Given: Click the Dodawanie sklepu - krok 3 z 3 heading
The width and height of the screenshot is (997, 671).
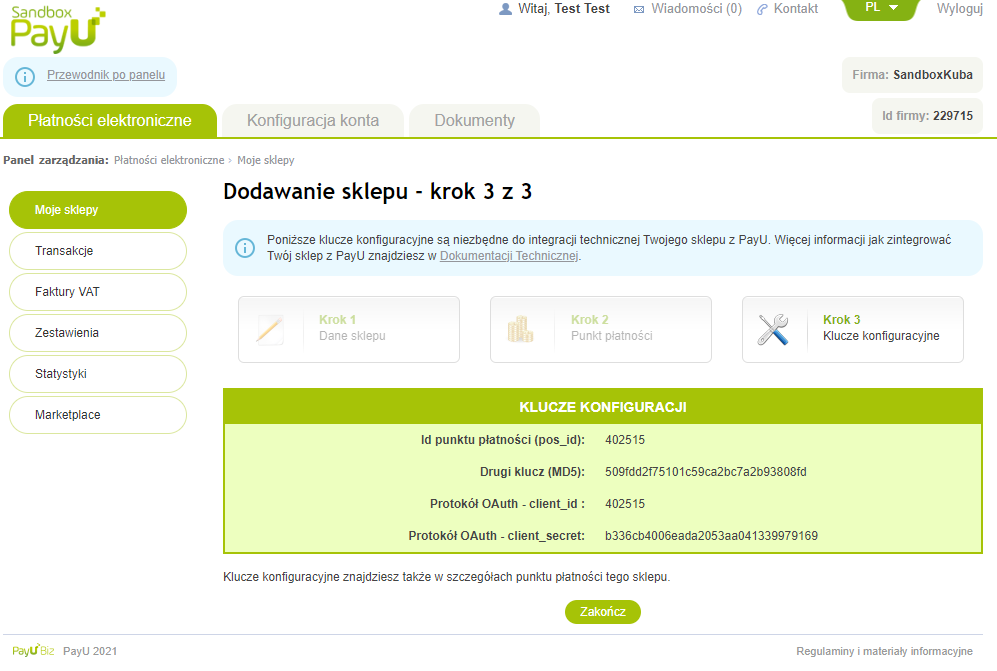Looking at the screenshot, I should pos(378,191).
